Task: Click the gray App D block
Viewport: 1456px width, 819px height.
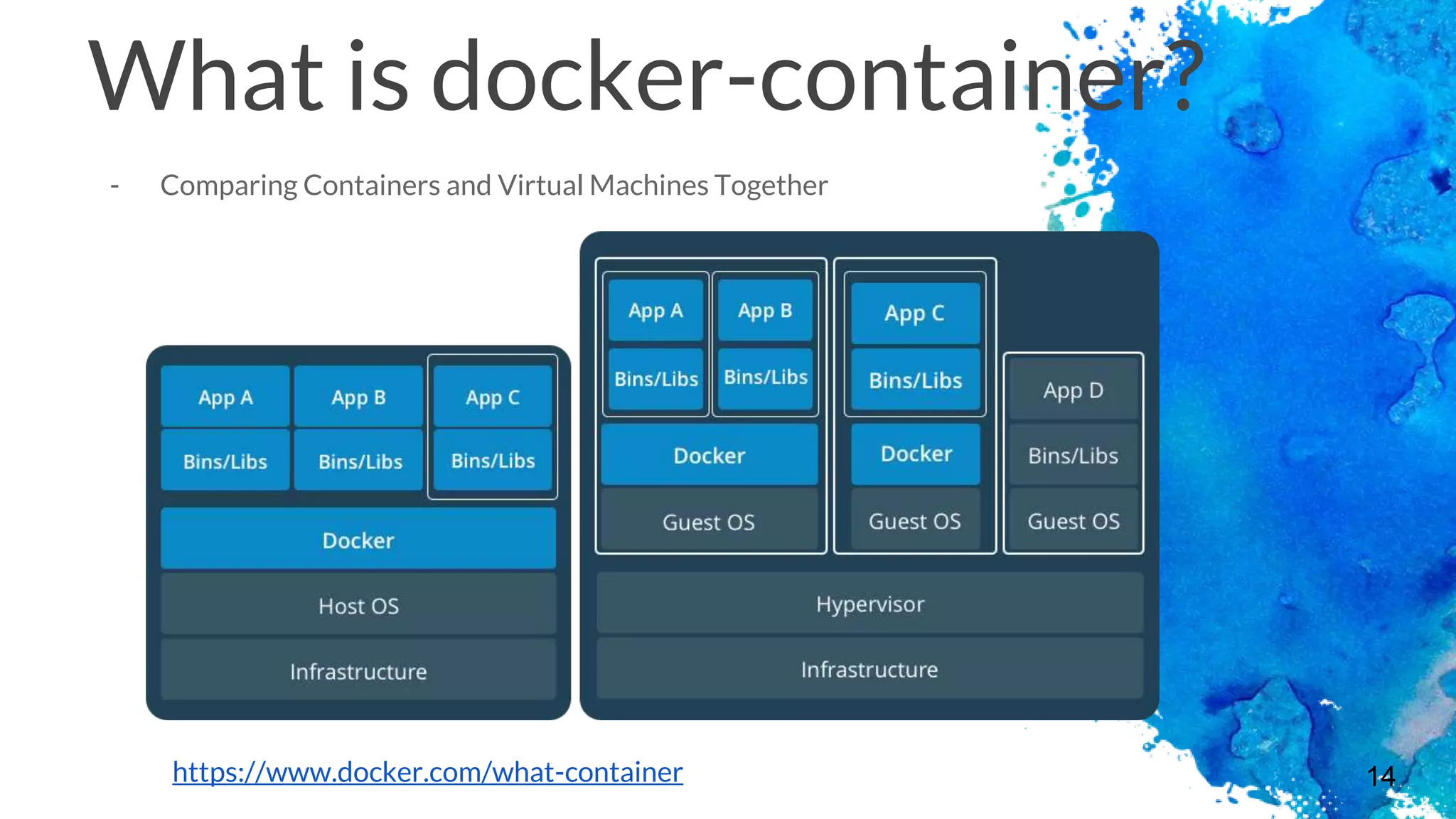Action: 1073,390
